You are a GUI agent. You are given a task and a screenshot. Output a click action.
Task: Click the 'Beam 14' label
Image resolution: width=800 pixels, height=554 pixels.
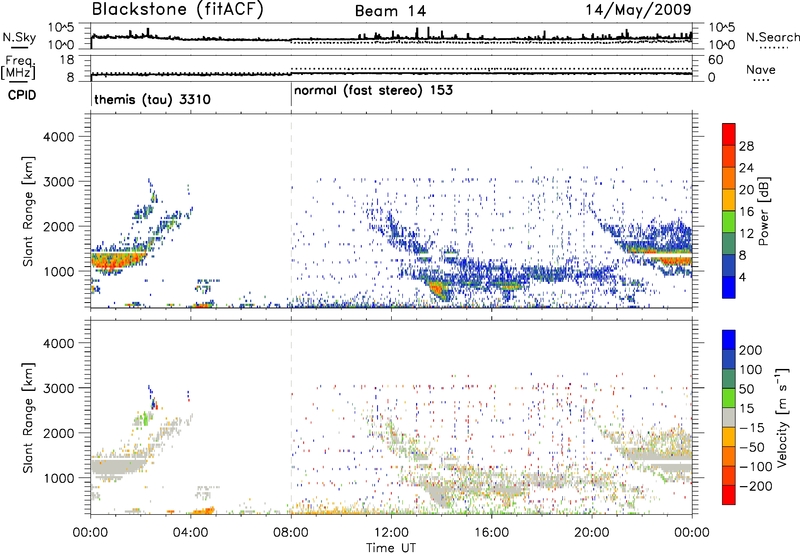tap(390, 11)
